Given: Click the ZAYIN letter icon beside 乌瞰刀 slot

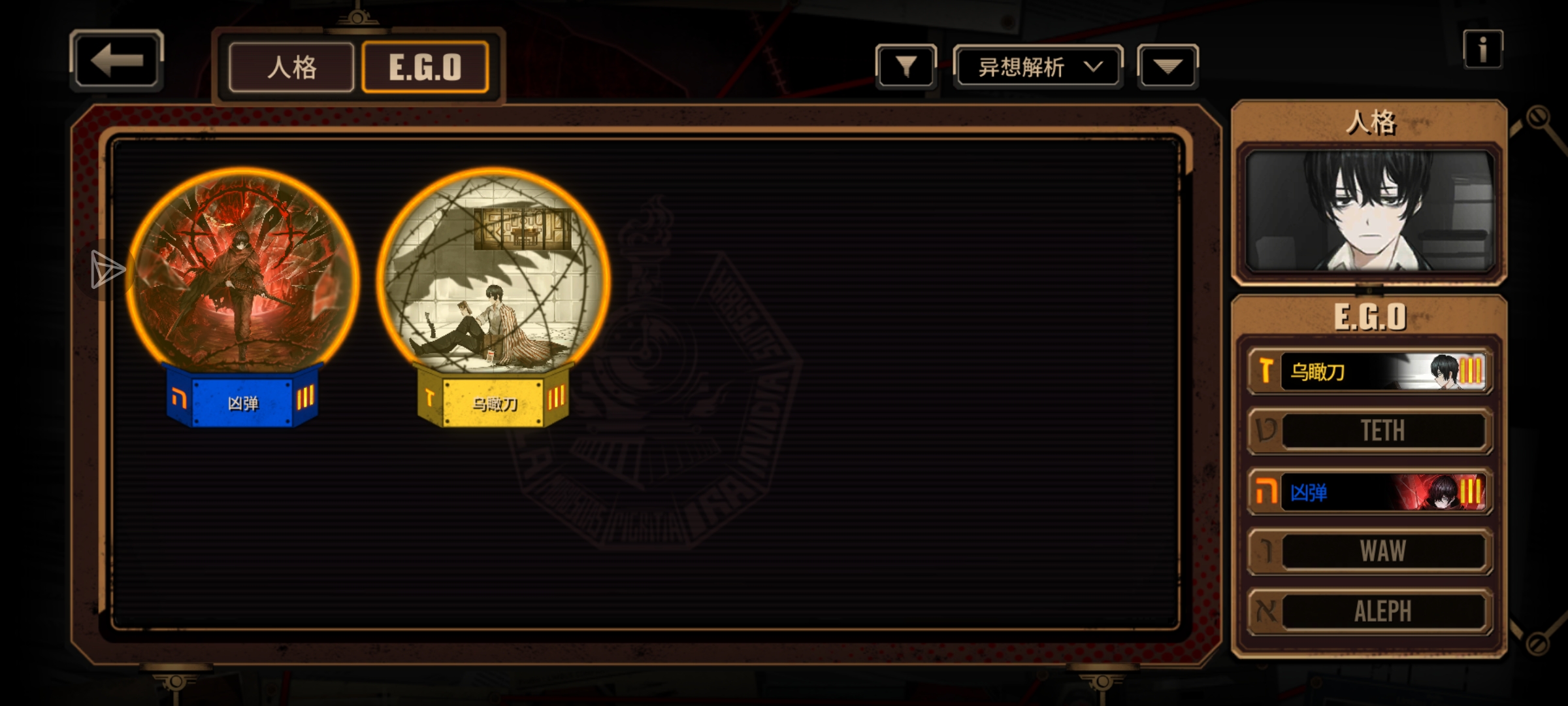Looking at the screenshot, I should point(1266,371).
